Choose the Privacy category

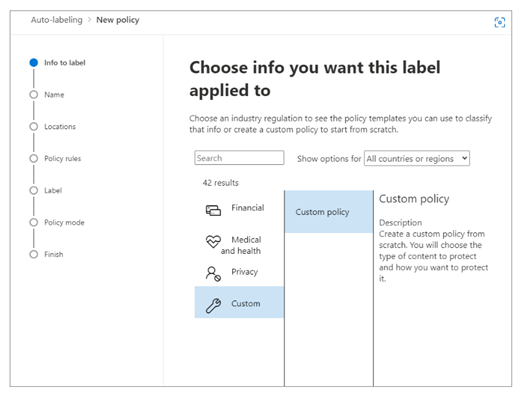[239, 273]
